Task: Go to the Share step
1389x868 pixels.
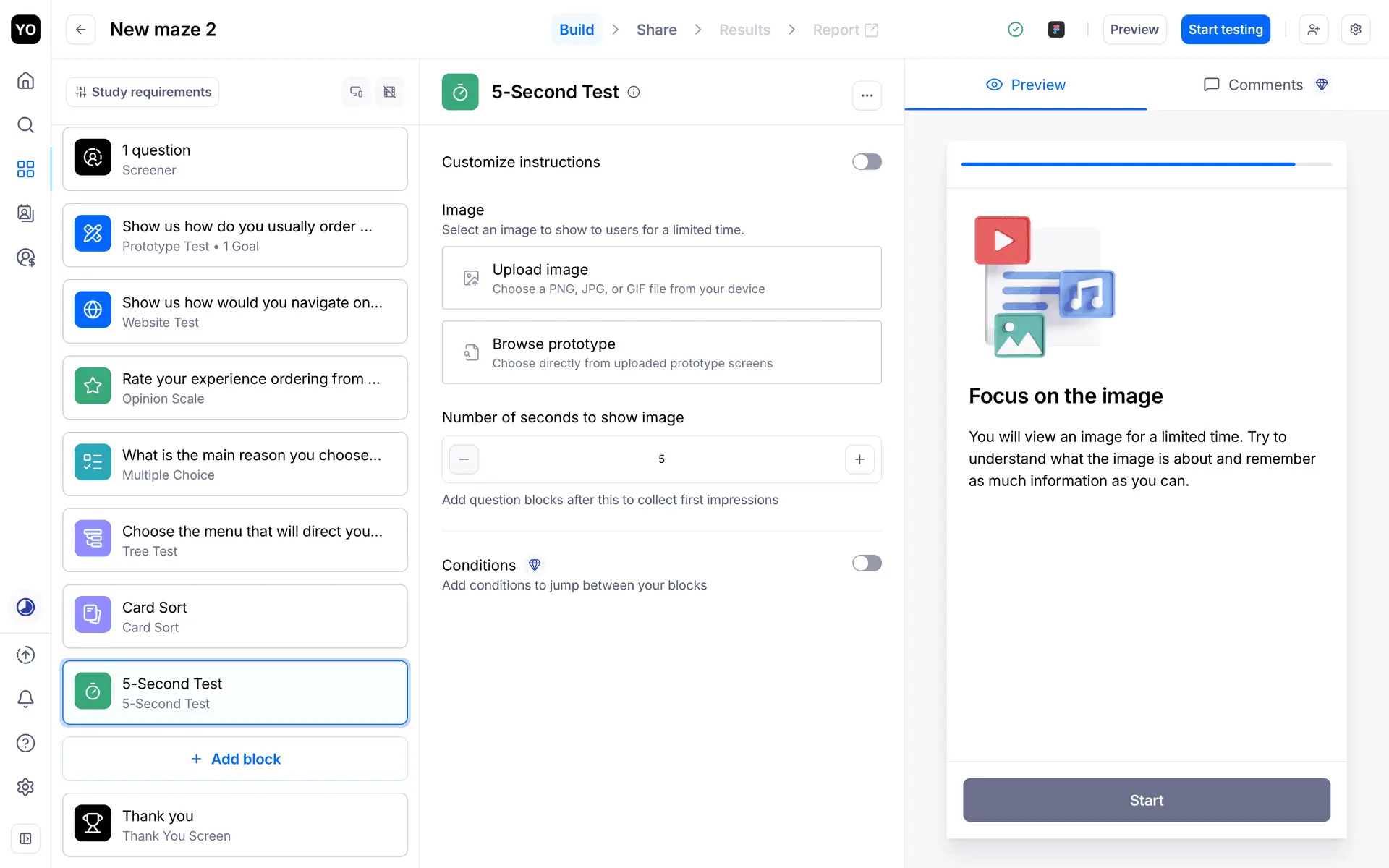Action: point(656,30)
